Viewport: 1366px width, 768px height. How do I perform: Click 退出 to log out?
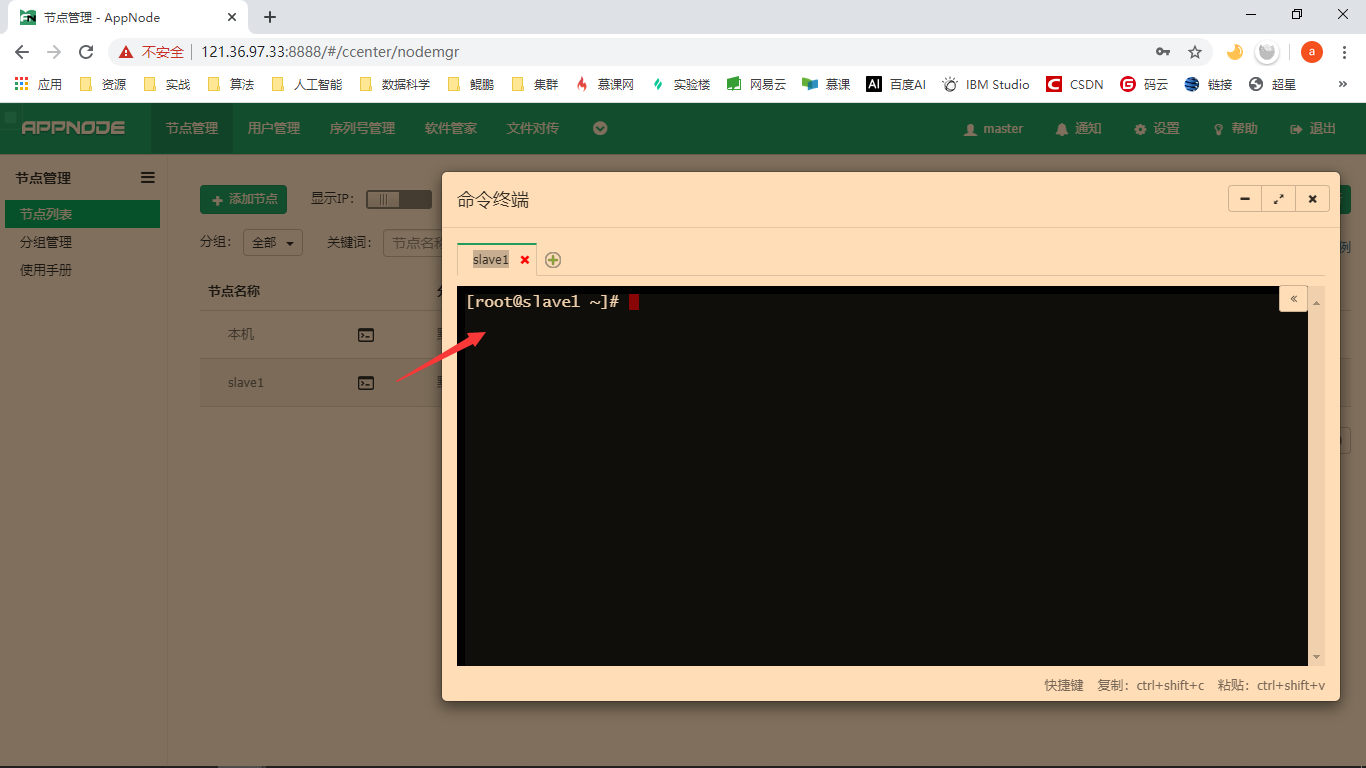(1313, 129)
